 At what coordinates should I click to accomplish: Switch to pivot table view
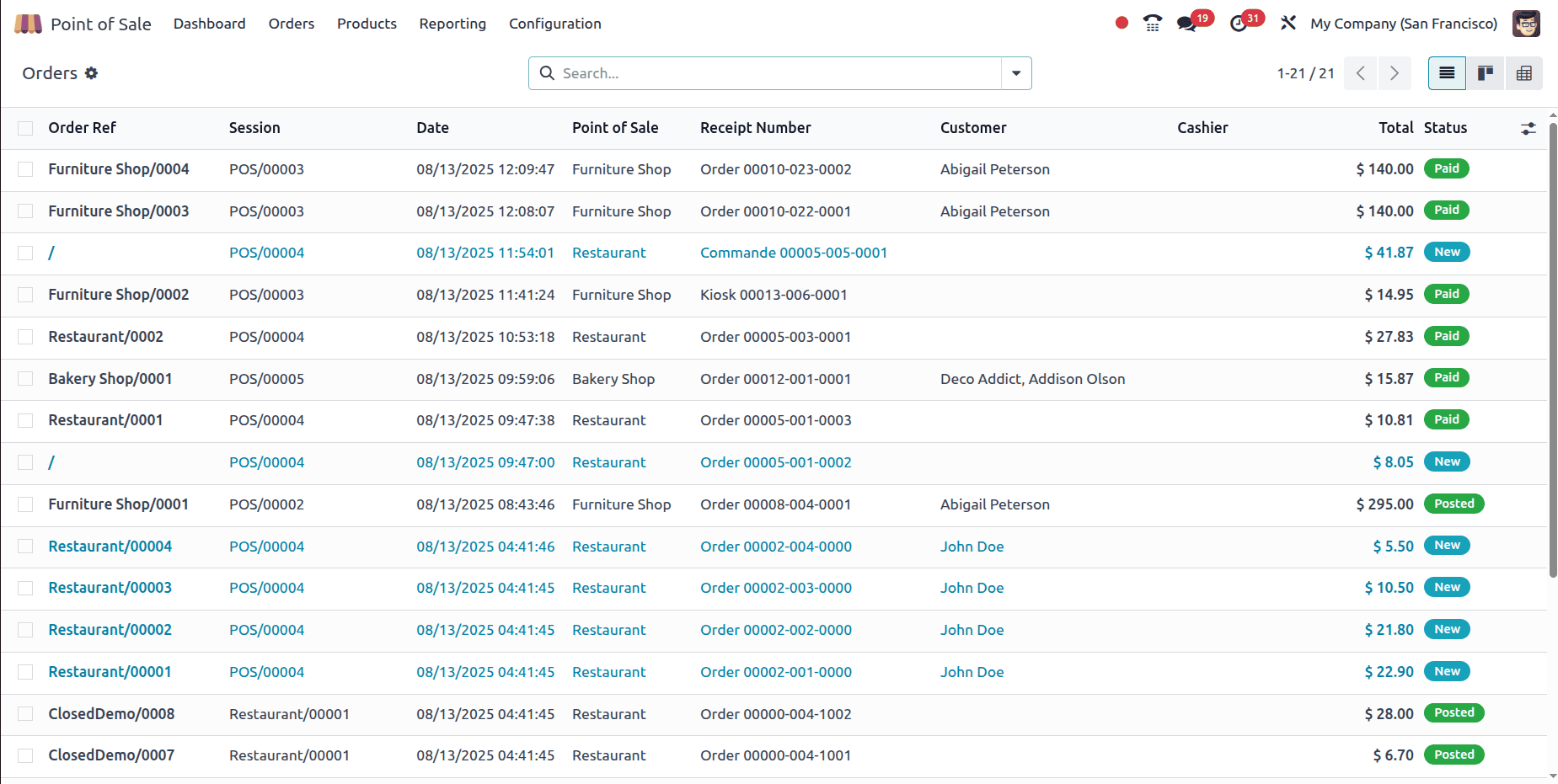coord(1523,73)
